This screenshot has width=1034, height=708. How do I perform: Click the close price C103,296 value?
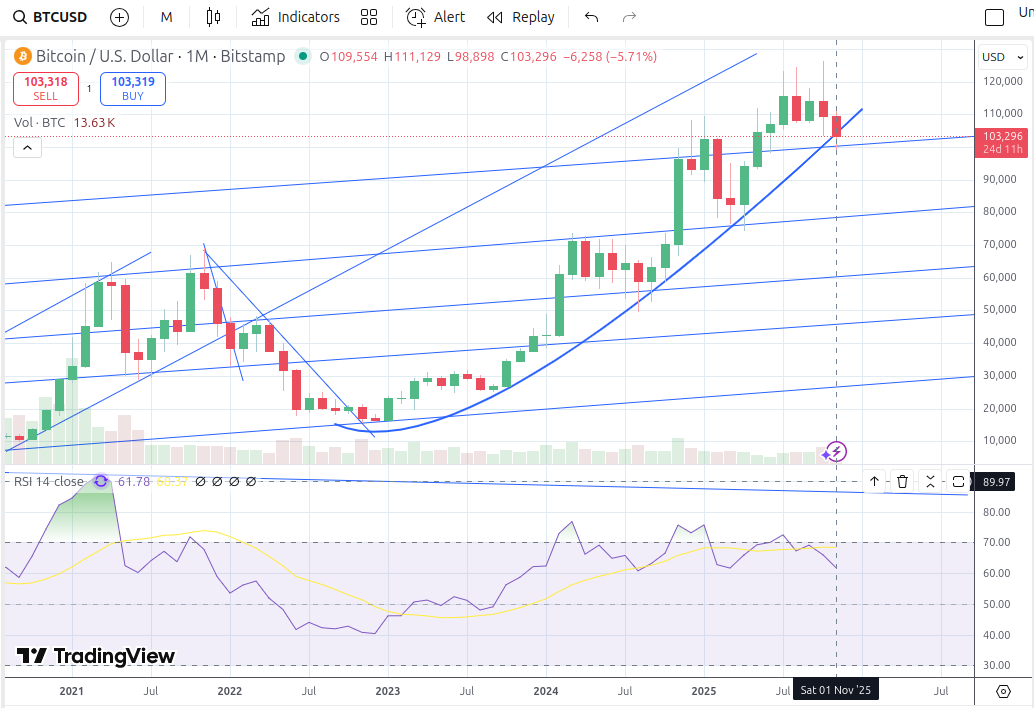pos(528,57)
